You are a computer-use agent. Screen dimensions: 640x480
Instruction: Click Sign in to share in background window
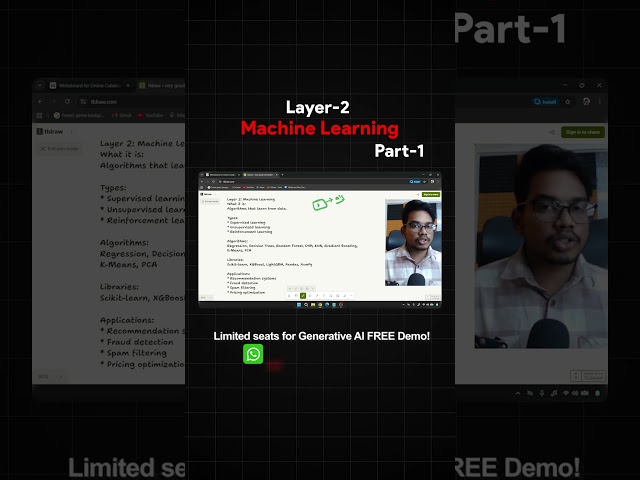(x=582, y=132)
